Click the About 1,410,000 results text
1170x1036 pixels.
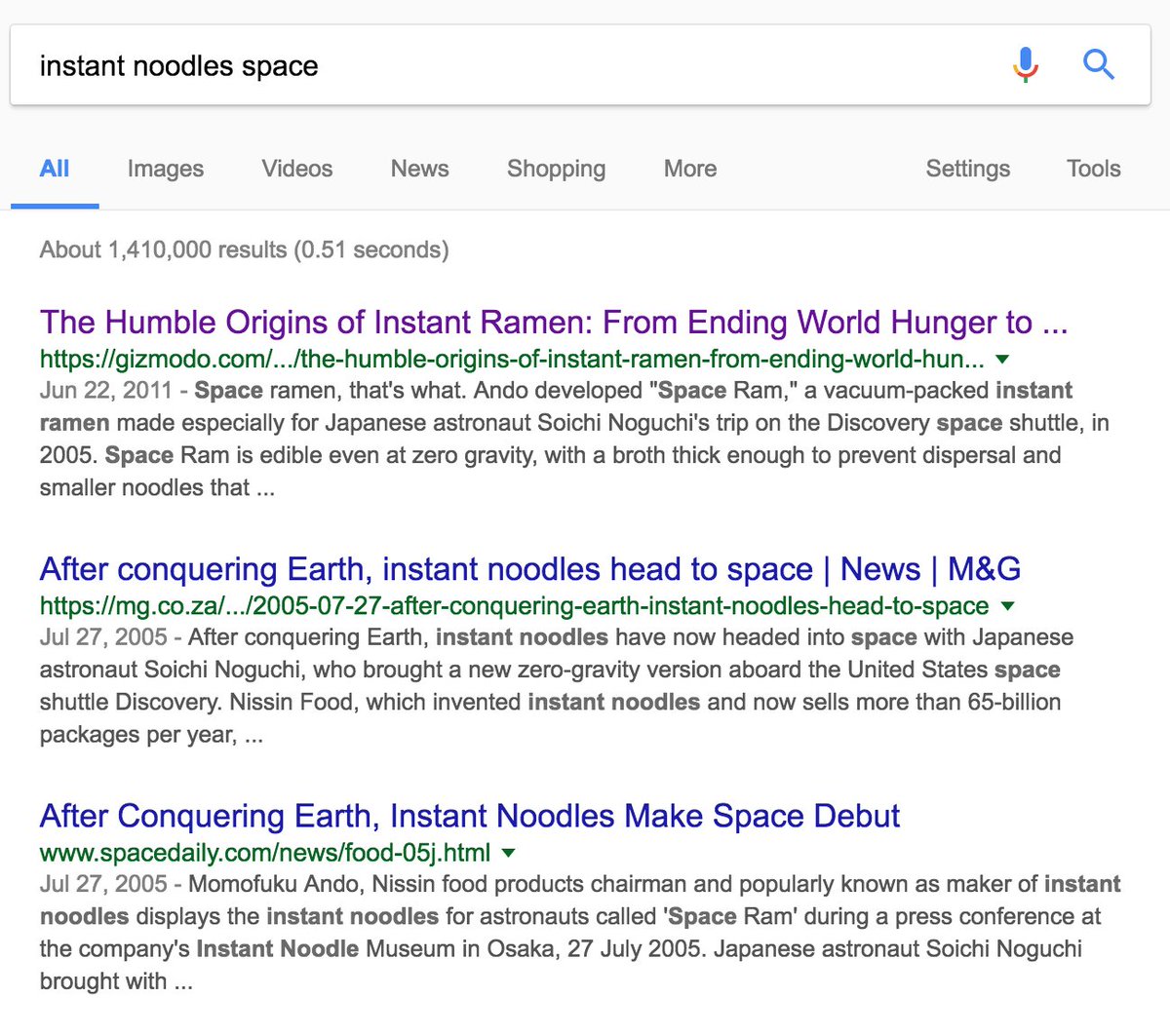tap(245, 249)
